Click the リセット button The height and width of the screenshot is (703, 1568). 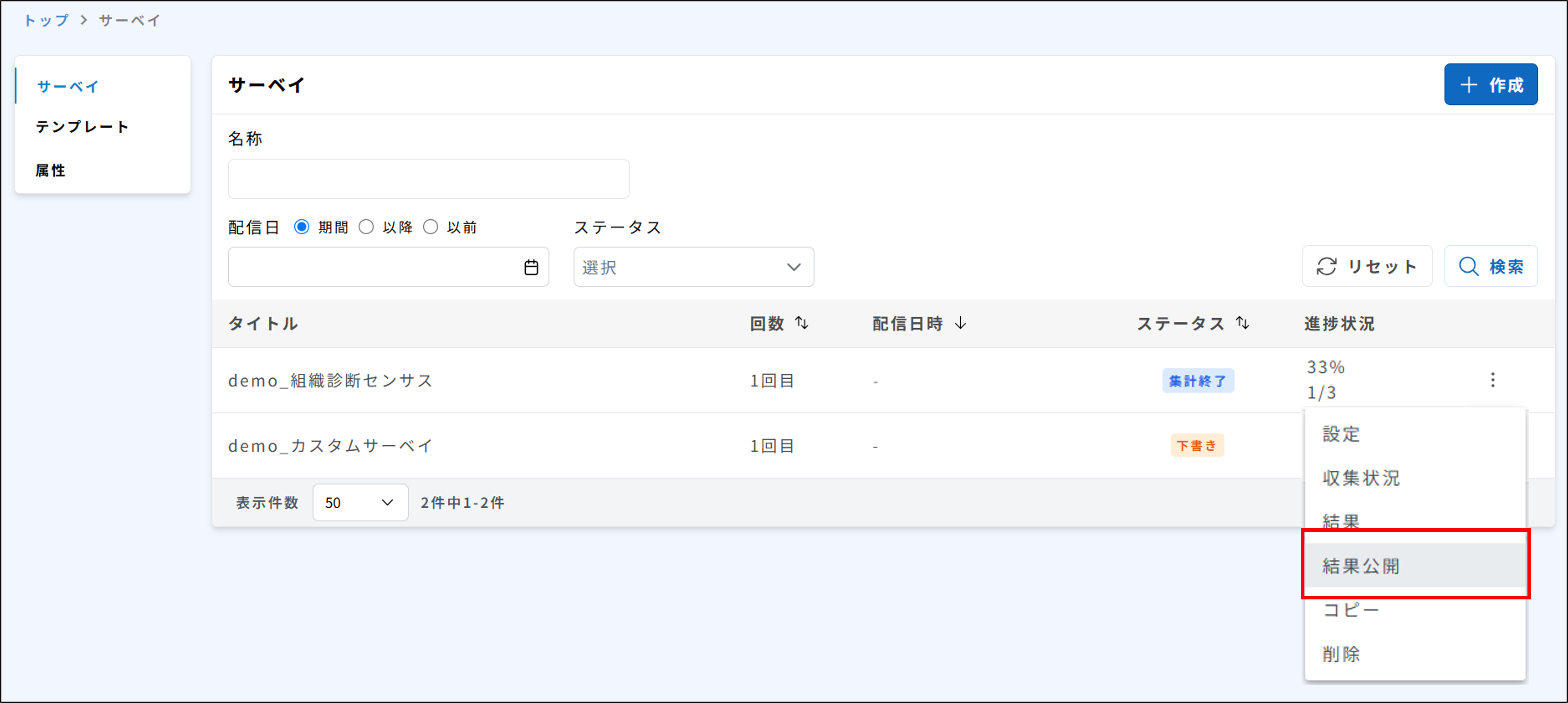1367,266
